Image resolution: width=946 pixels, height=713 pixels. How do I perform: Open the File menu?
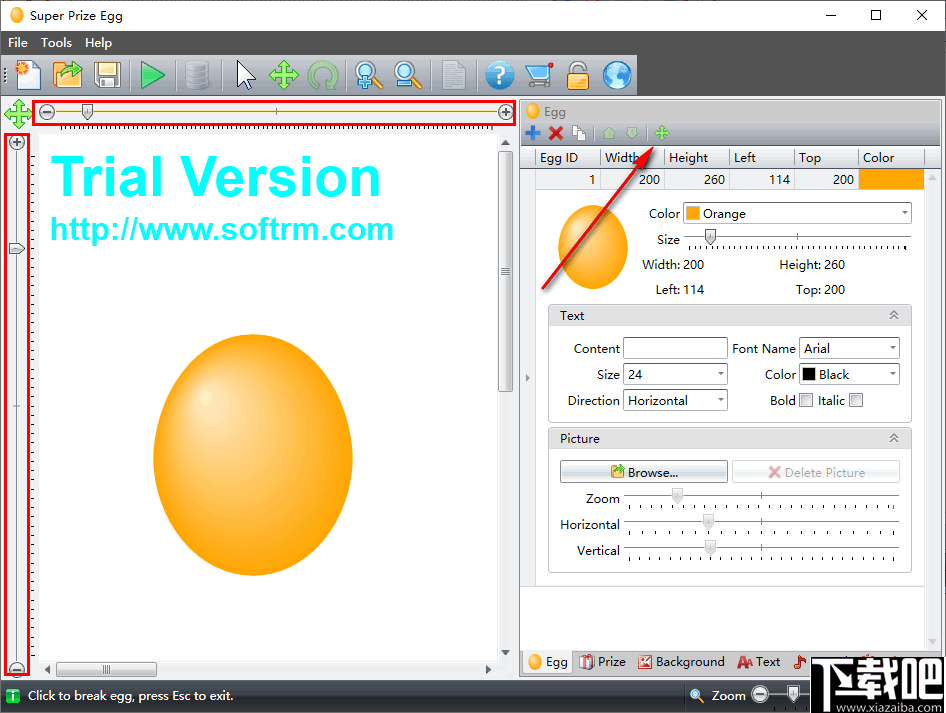point(17,43)
